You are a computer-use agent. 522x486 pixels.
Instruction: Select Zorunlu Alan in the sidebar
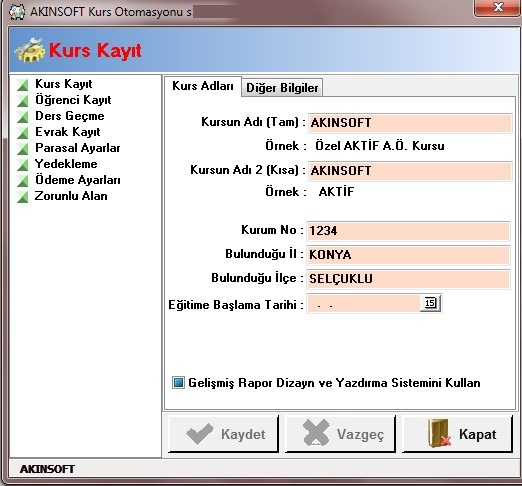71,196
